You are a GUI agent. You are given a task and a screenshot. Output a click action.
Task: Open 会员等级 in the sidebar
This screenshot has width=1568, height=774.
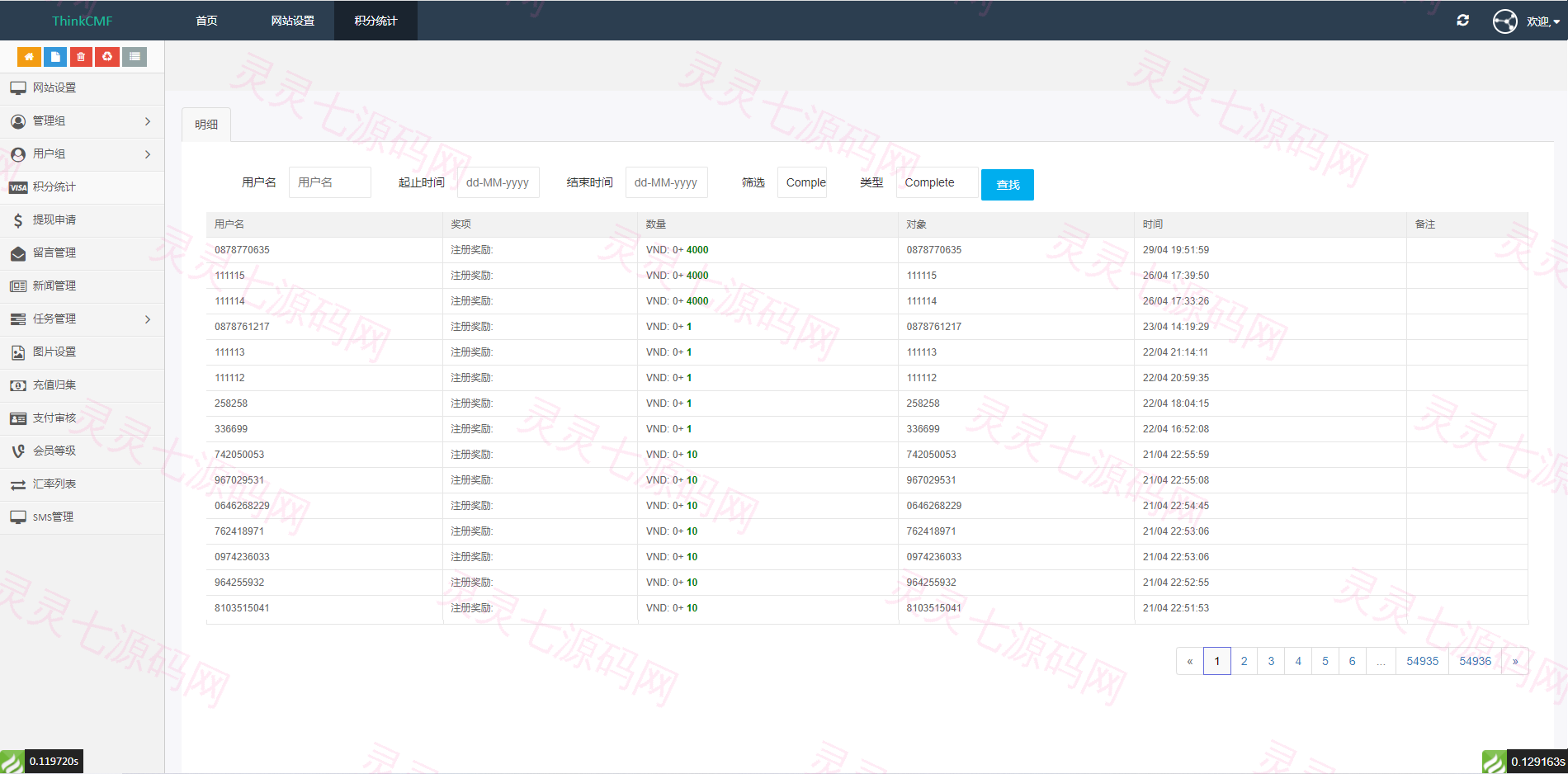point(82,451)
